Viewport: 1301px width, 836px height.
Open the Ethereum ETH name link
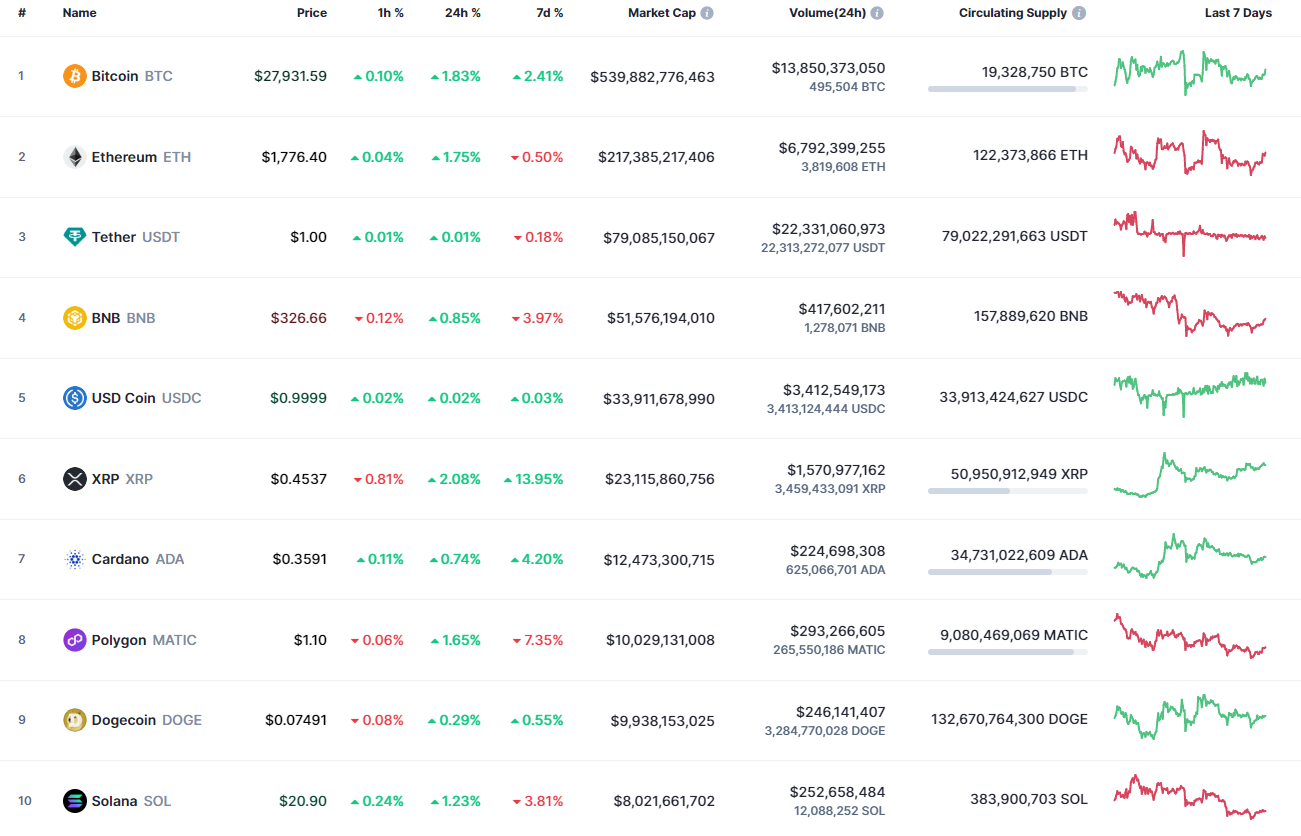point(124,156)
